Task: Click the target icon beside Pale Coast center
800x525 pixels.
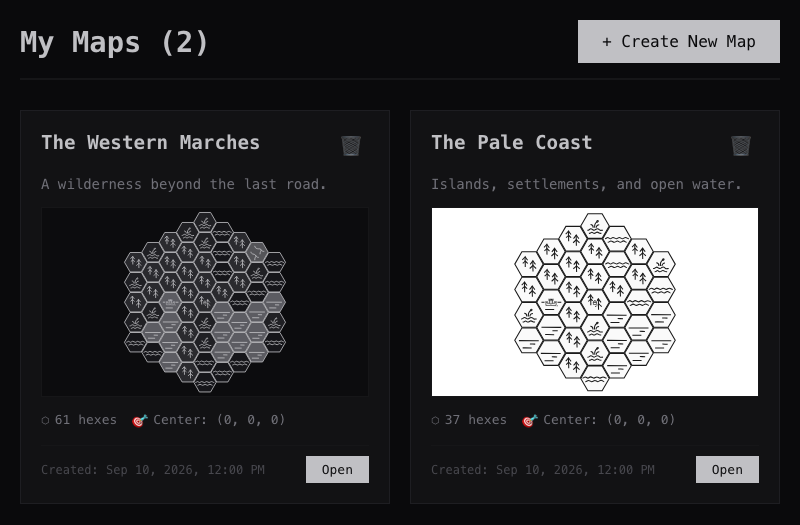Action: [530, 420]
